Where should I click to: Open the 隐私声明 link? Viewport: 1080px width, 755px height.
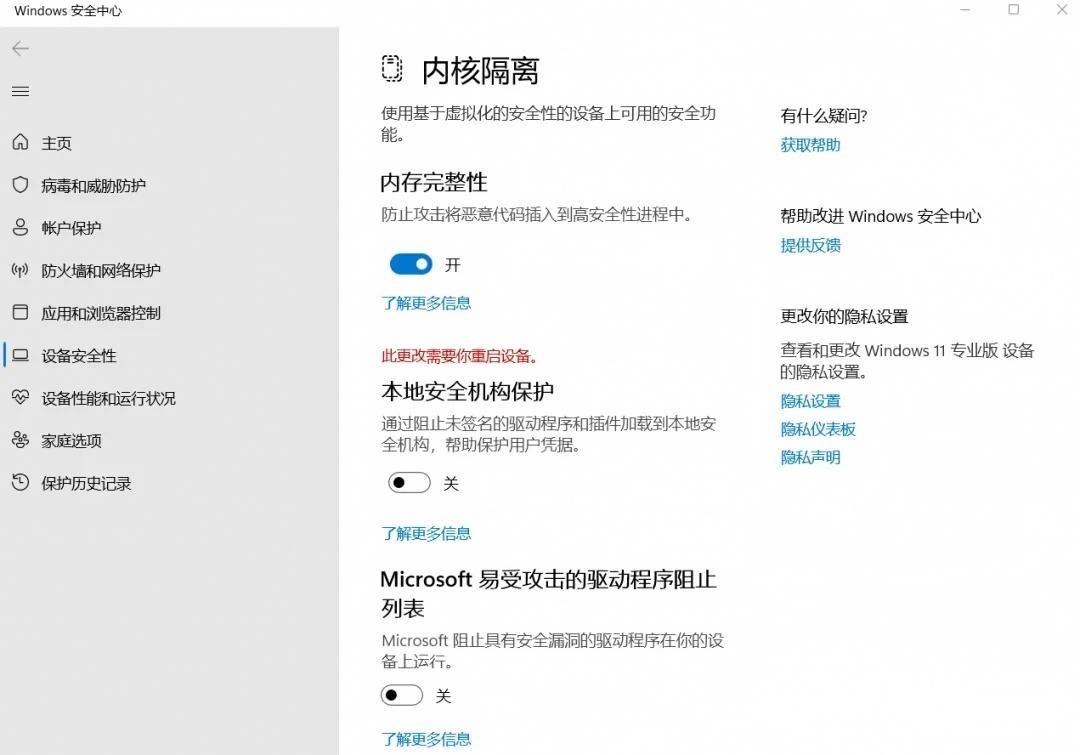point(811,457)
